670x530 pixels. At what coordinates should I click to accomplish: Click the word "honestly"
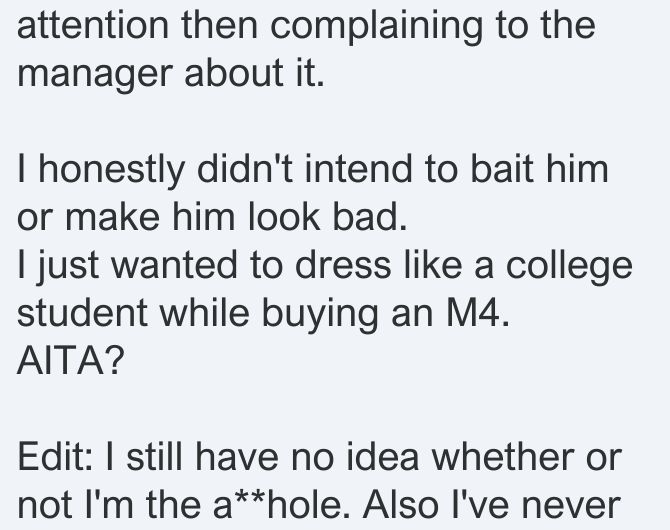click(x=112, y=171)
